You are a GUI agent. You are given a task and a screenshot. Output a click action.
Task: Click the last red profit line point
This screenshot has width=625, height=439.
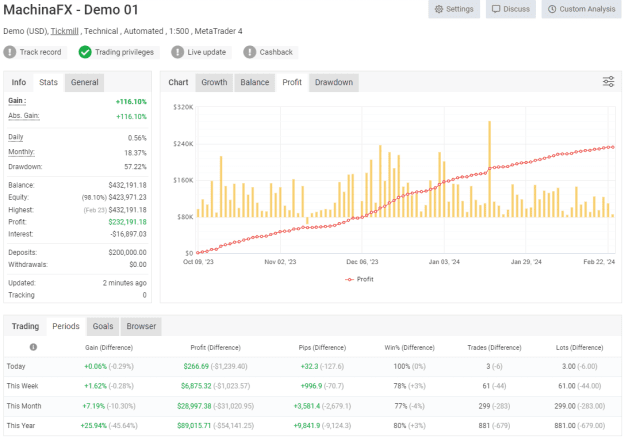click(x=613, y=147)
